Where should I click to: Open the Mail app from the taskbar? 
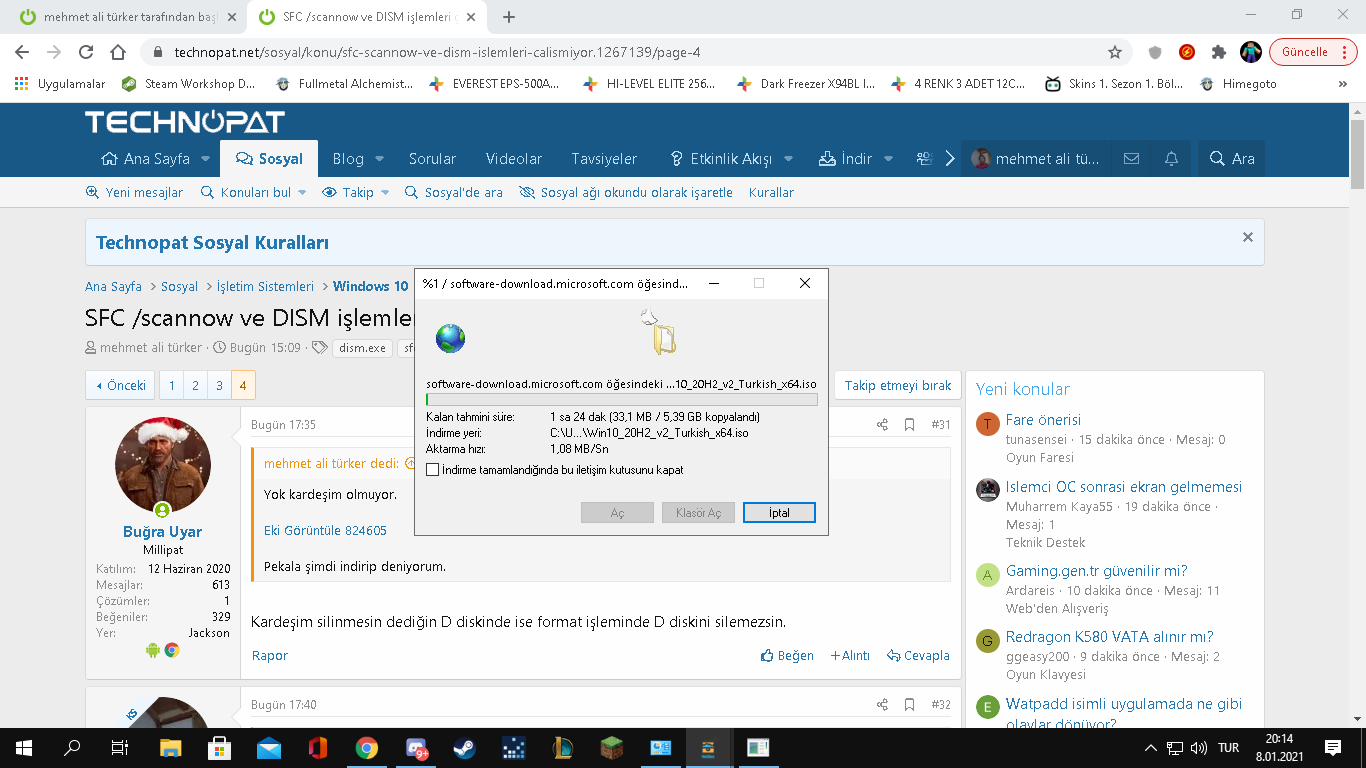pos(269,748)
